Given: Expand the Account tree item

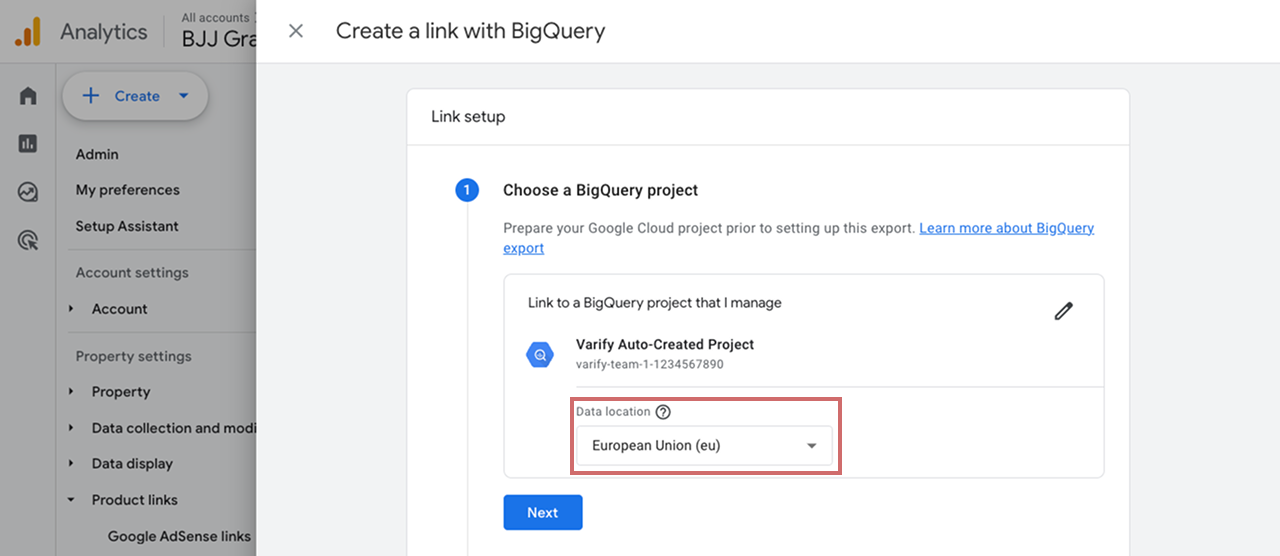Looking at the screenshot, I should pos(71,309).
